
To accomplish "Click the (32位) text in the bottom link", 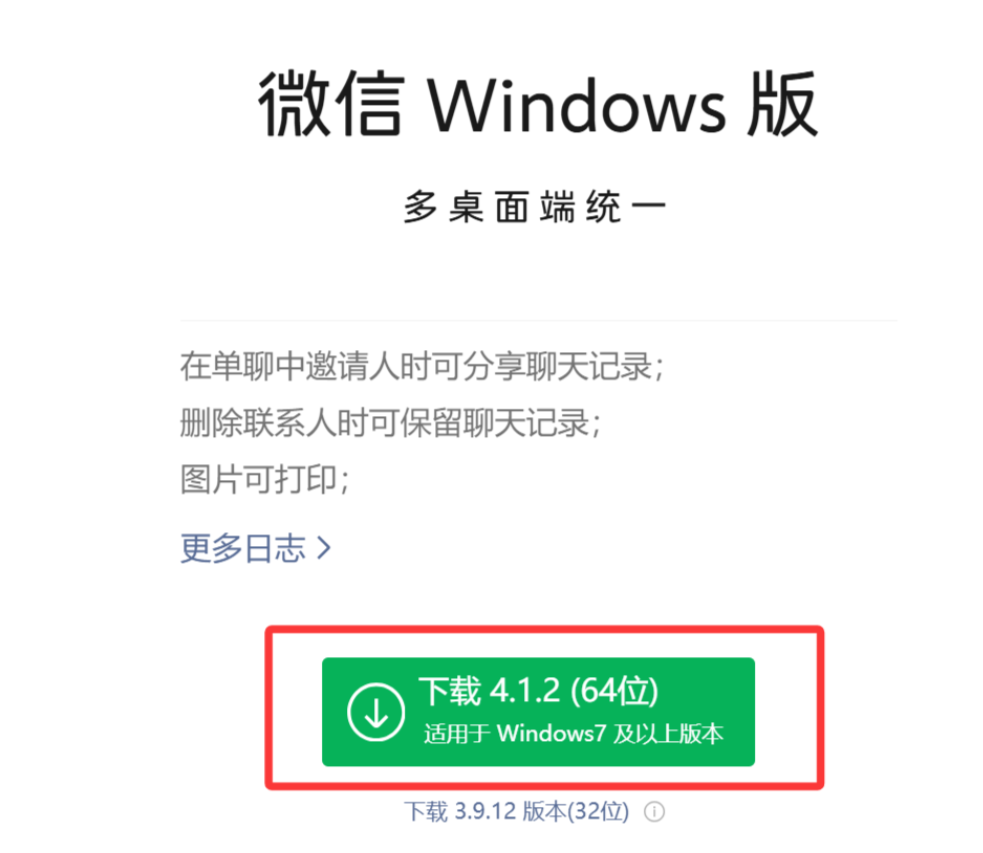I will coord(598,812).
